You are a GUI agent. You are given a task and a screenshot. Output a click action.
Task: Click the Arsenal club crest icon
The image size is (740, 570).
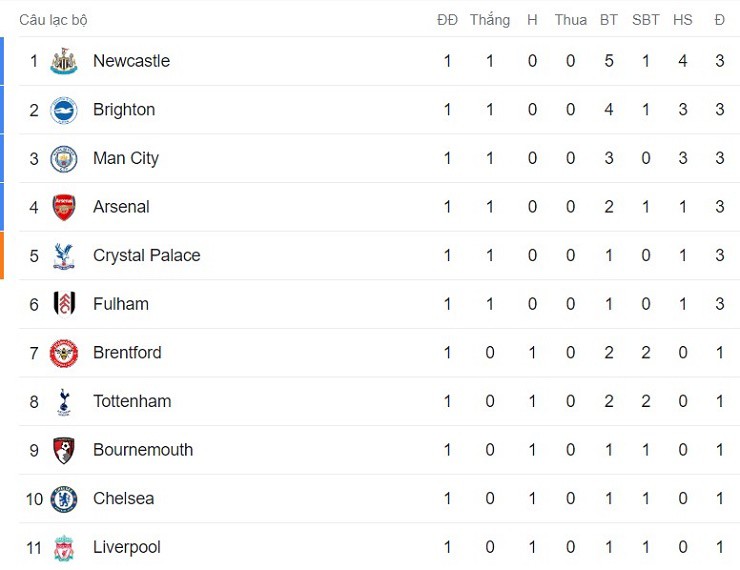pyautogui.click(x=64, y=207)
